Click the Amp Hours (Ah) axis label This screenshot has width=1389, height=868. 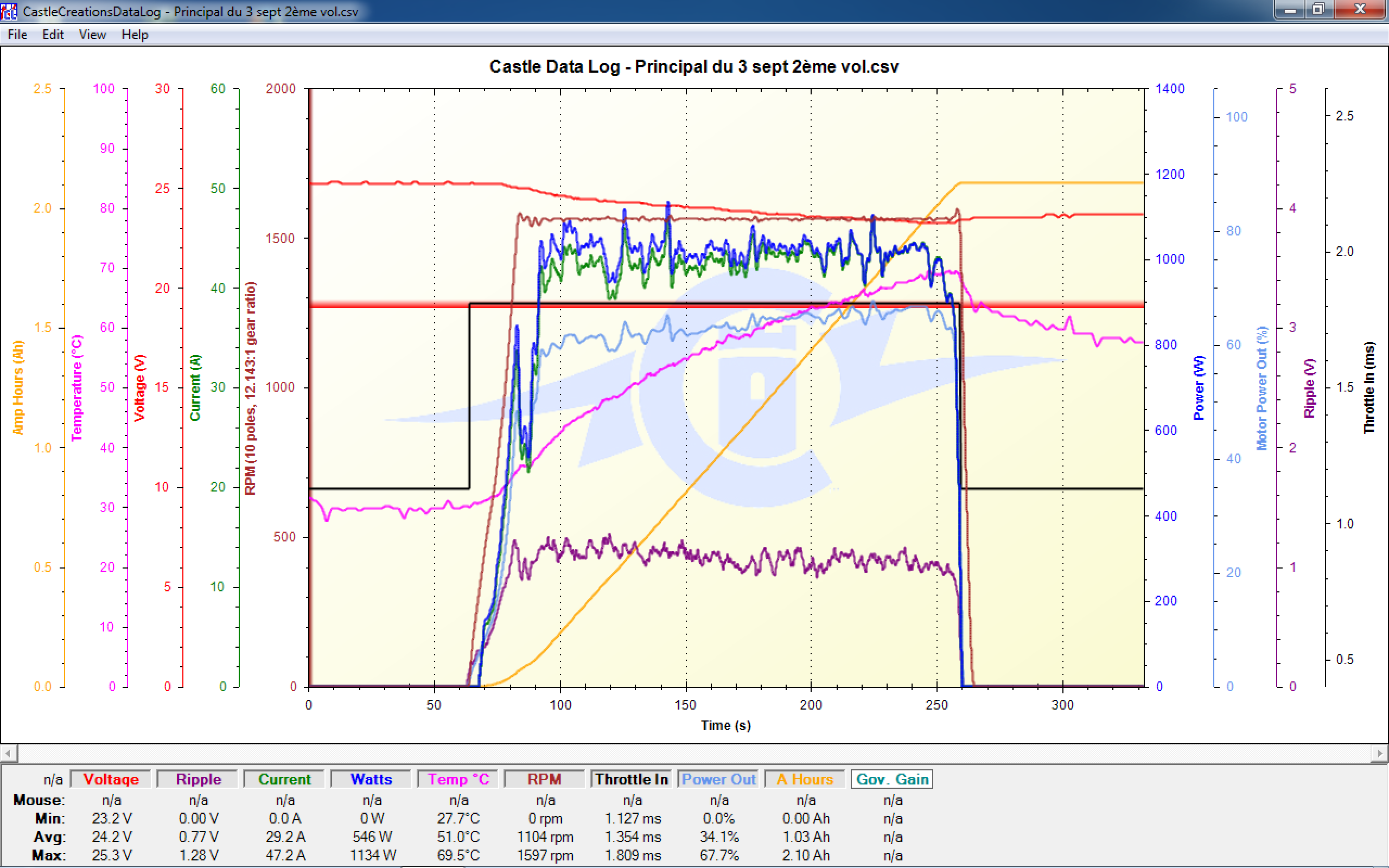tap(18, 387)
